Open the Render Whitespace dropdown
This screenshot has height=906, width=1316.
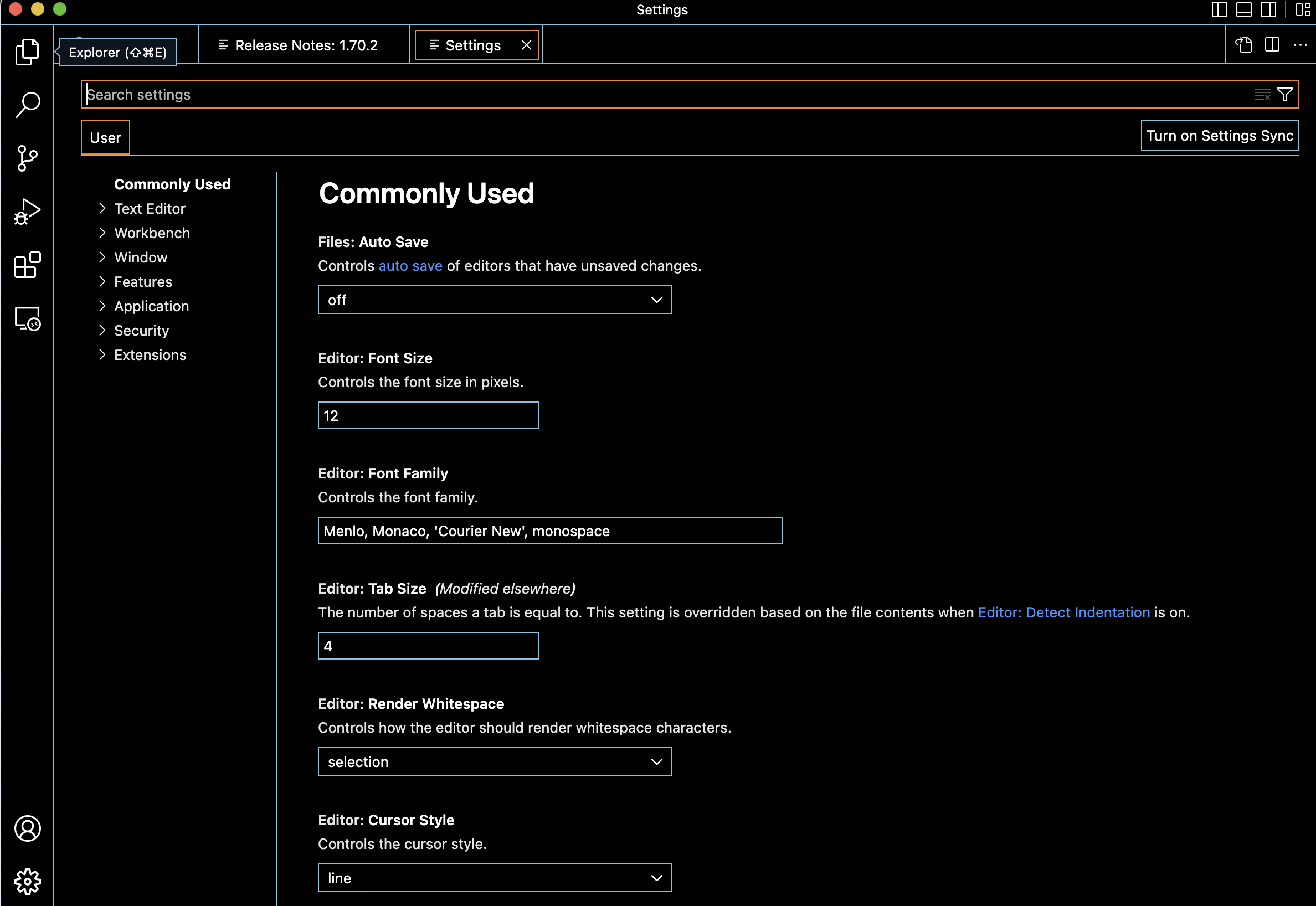[x=495, y=762]
